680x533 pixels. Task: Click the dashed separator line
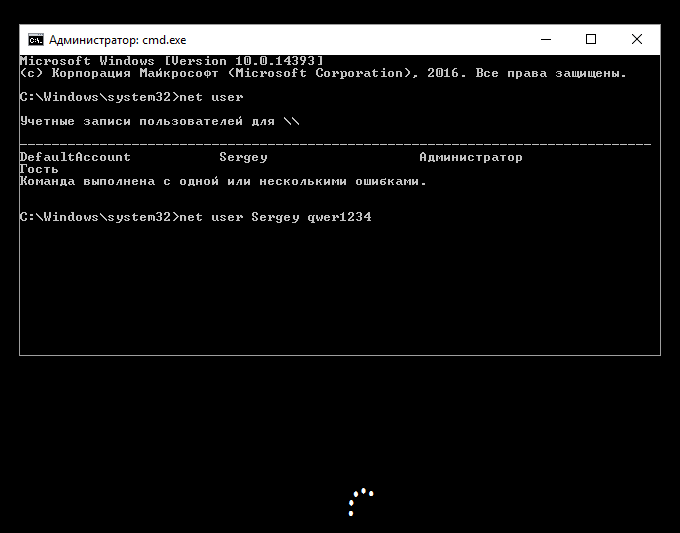(x=335, y=144)
